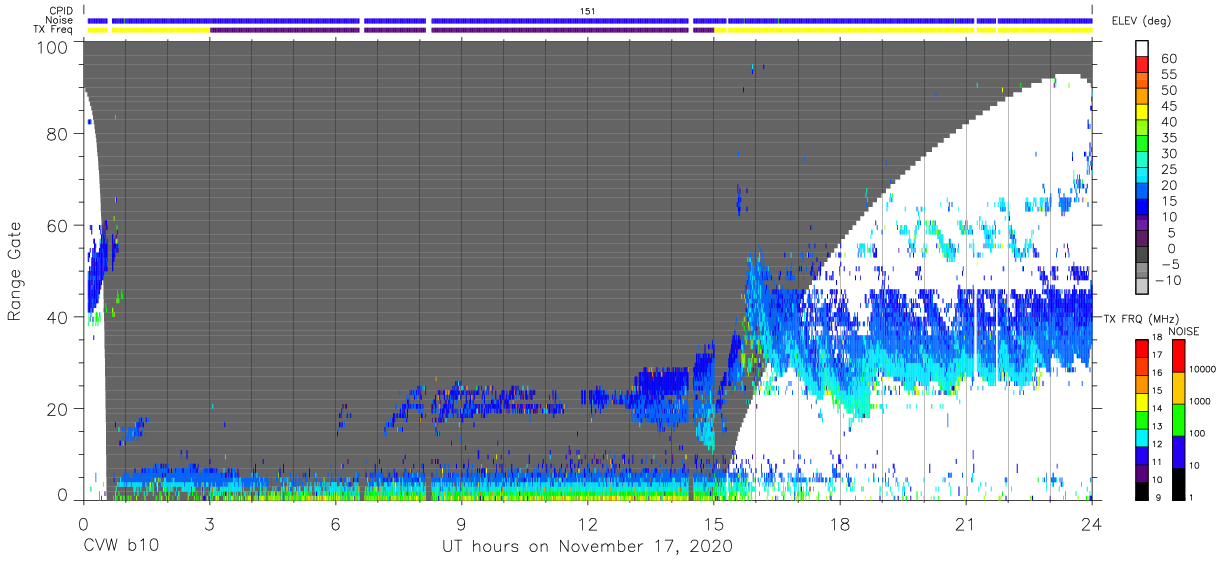1228x567 pixels.
Task: Click the Range Gate axis tick label '20'
Action: (58, 409)
